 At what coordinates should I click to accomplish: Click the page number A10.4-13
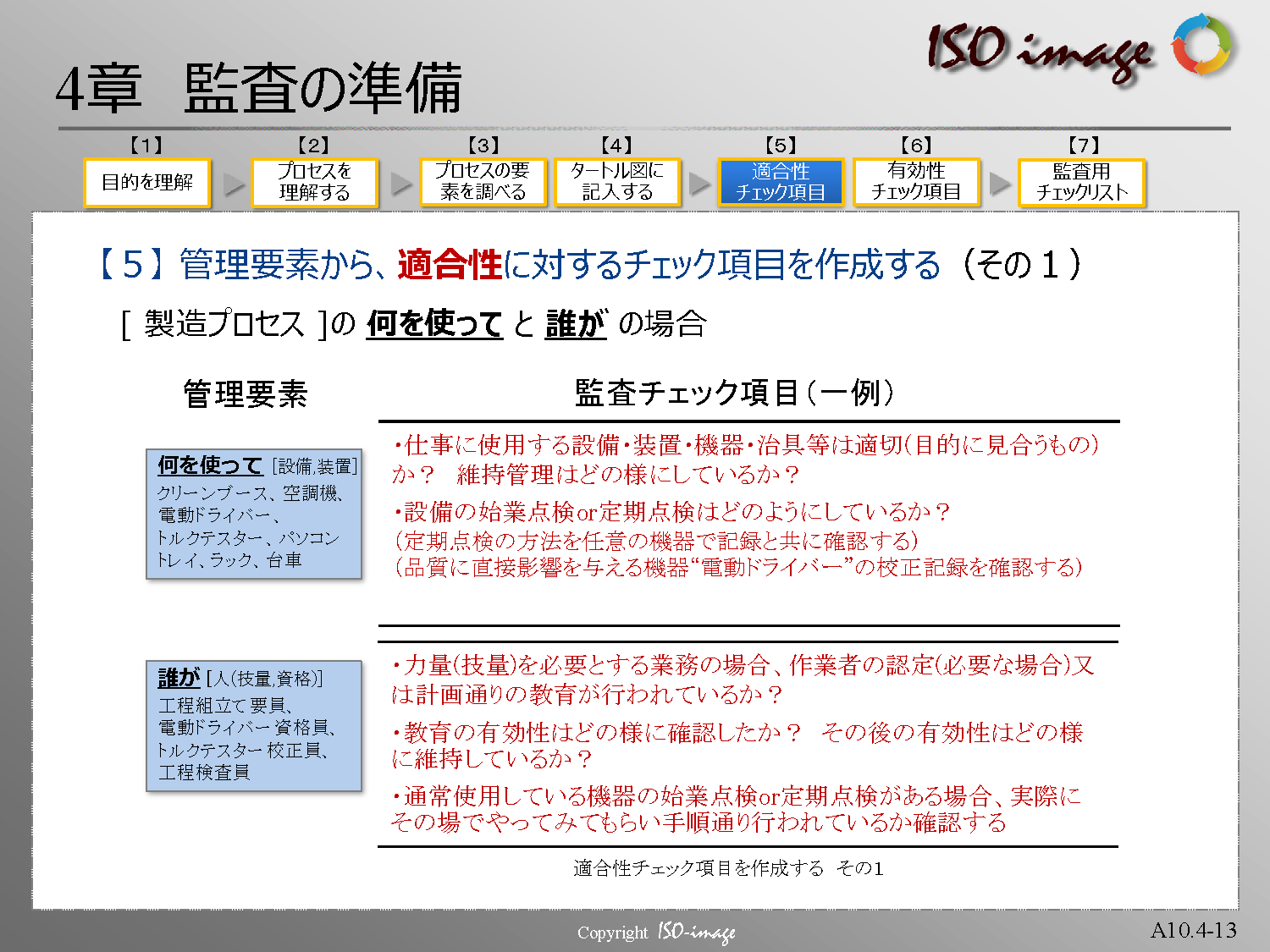pyautogui.click(x=1193, y=931)
